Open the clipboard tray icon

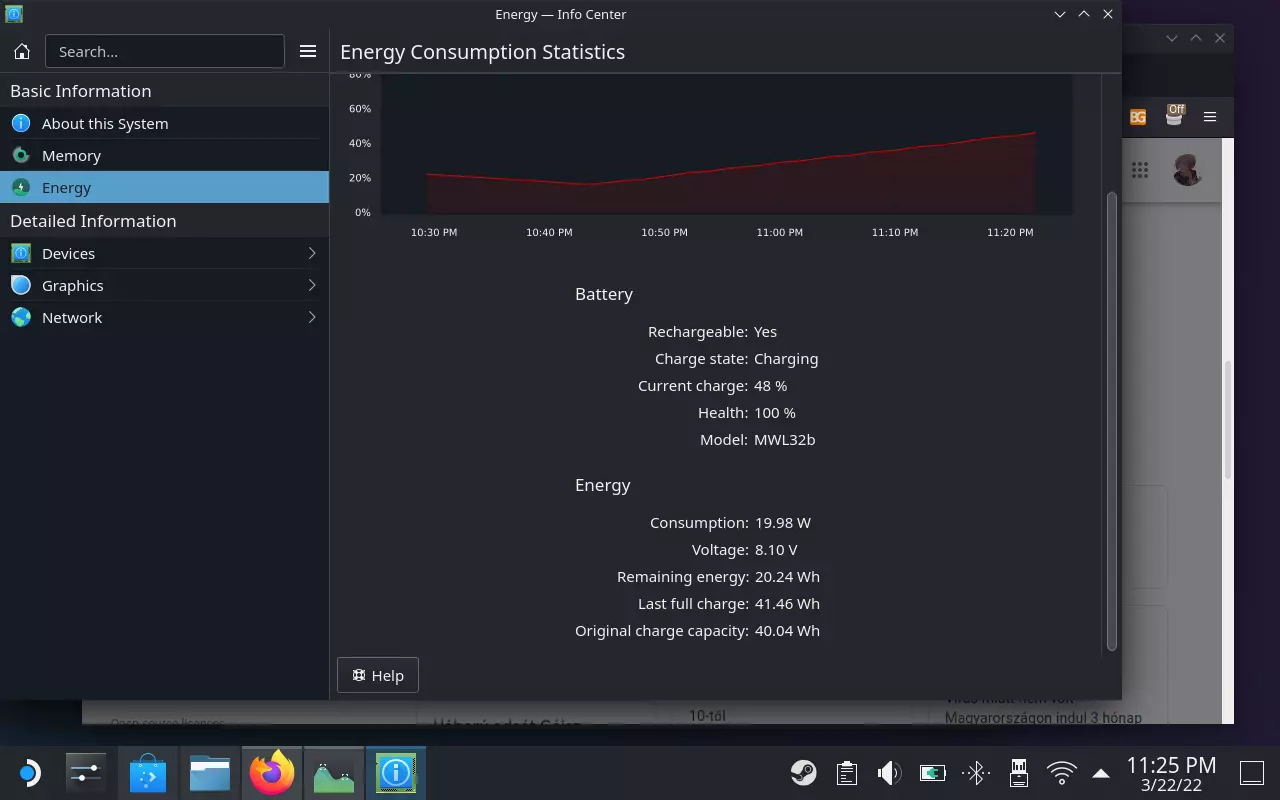coord(847,772)
